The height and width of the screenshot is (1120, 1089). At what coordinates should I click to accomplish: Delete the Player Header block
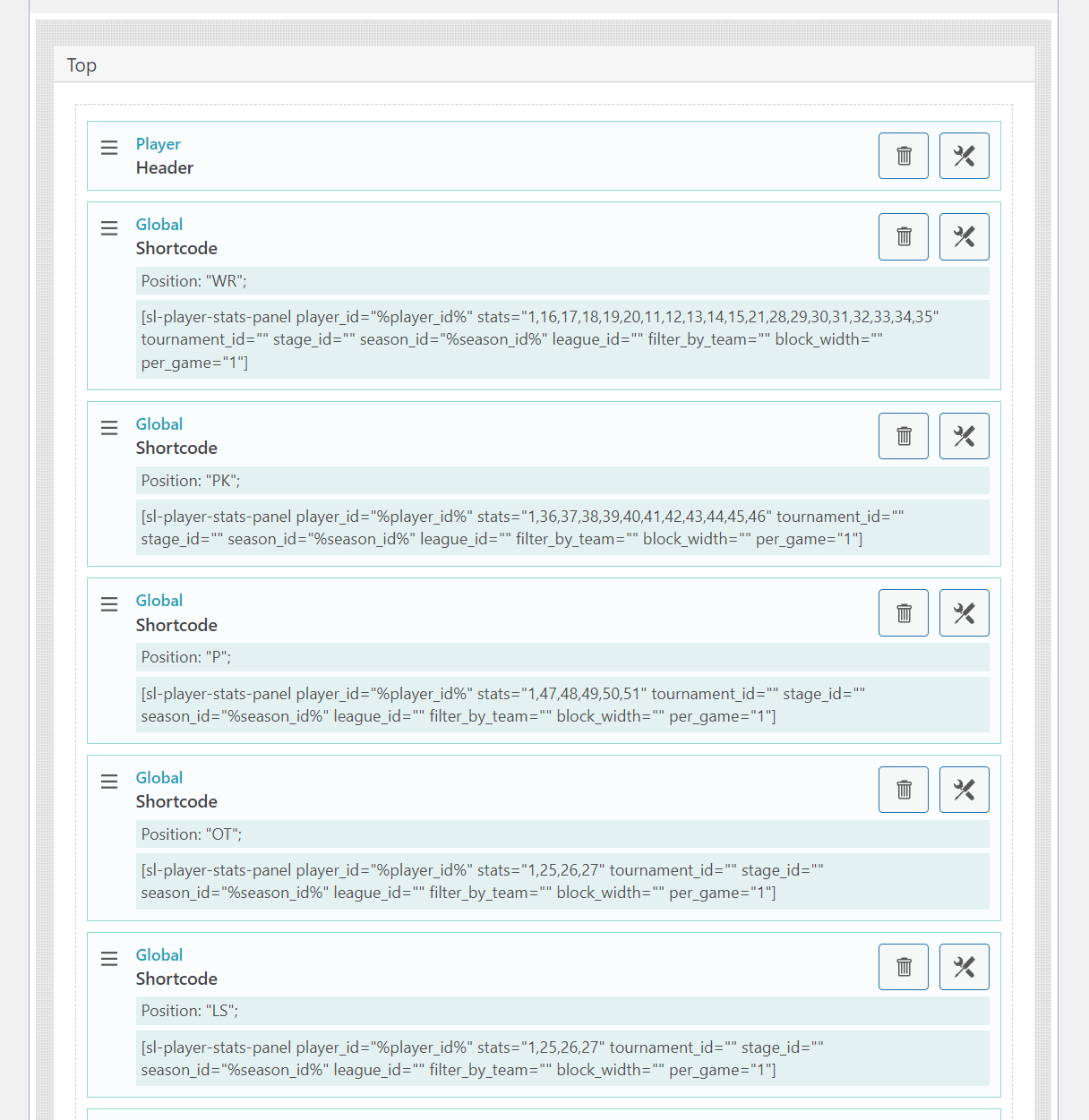pos(904,156)
